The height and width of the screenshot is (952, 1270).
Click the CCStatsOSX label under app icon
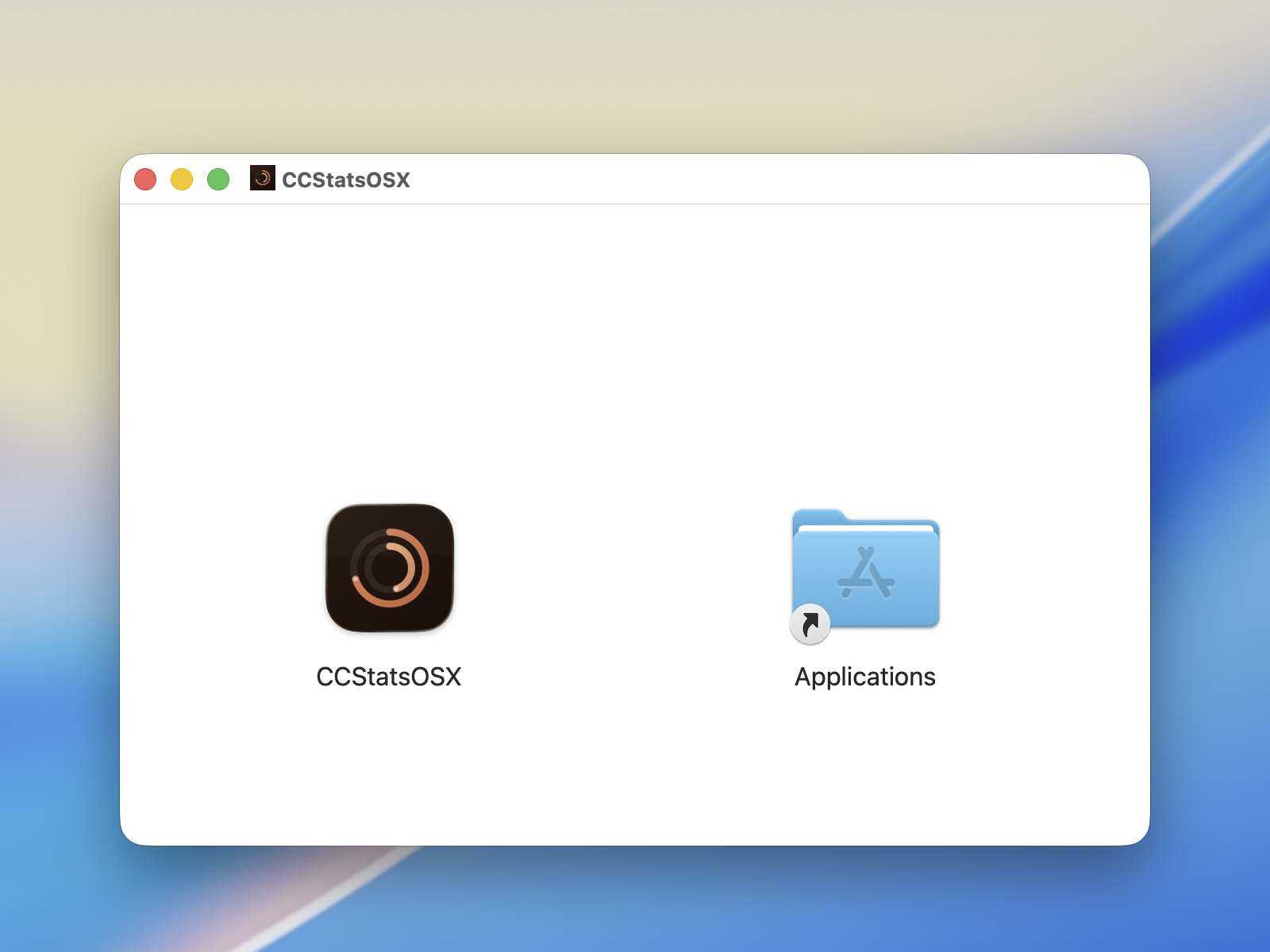[x=389, y=677]
